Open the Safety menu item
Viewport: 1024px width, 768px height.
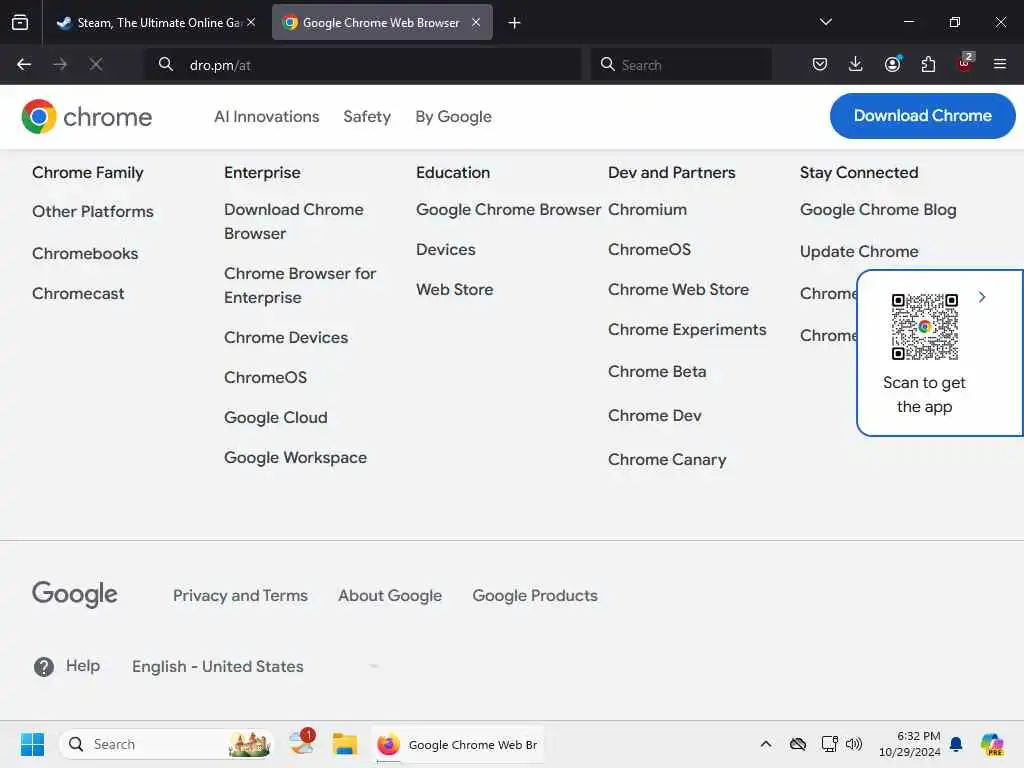coord(367,116)
